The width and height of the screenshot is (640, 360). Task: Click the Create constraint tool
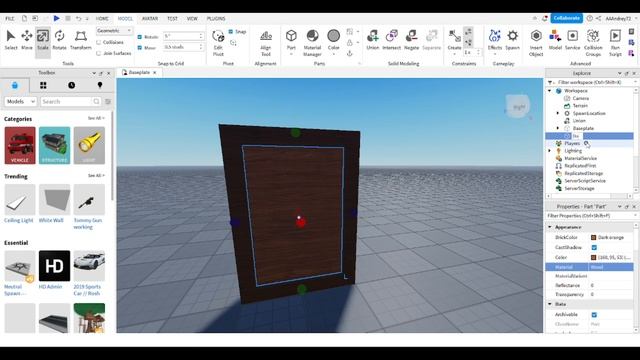coord(454,40)
